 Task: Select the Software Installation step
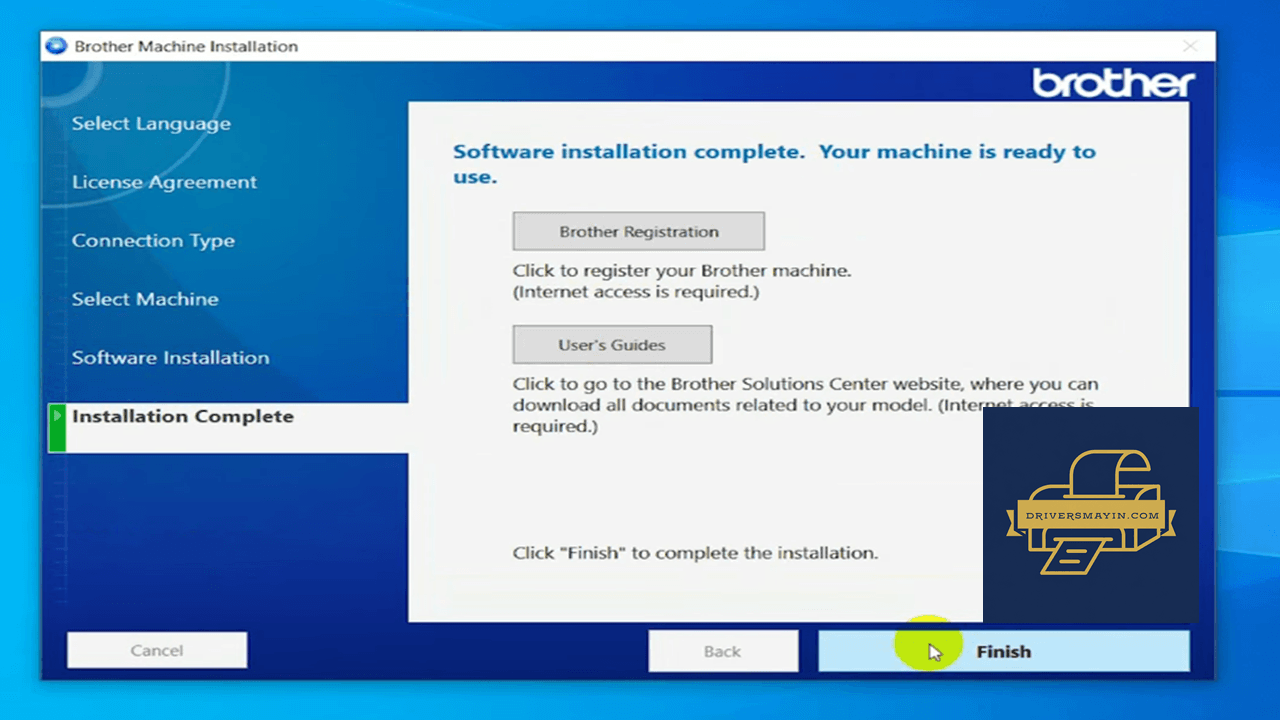click(x=170, y=357)
